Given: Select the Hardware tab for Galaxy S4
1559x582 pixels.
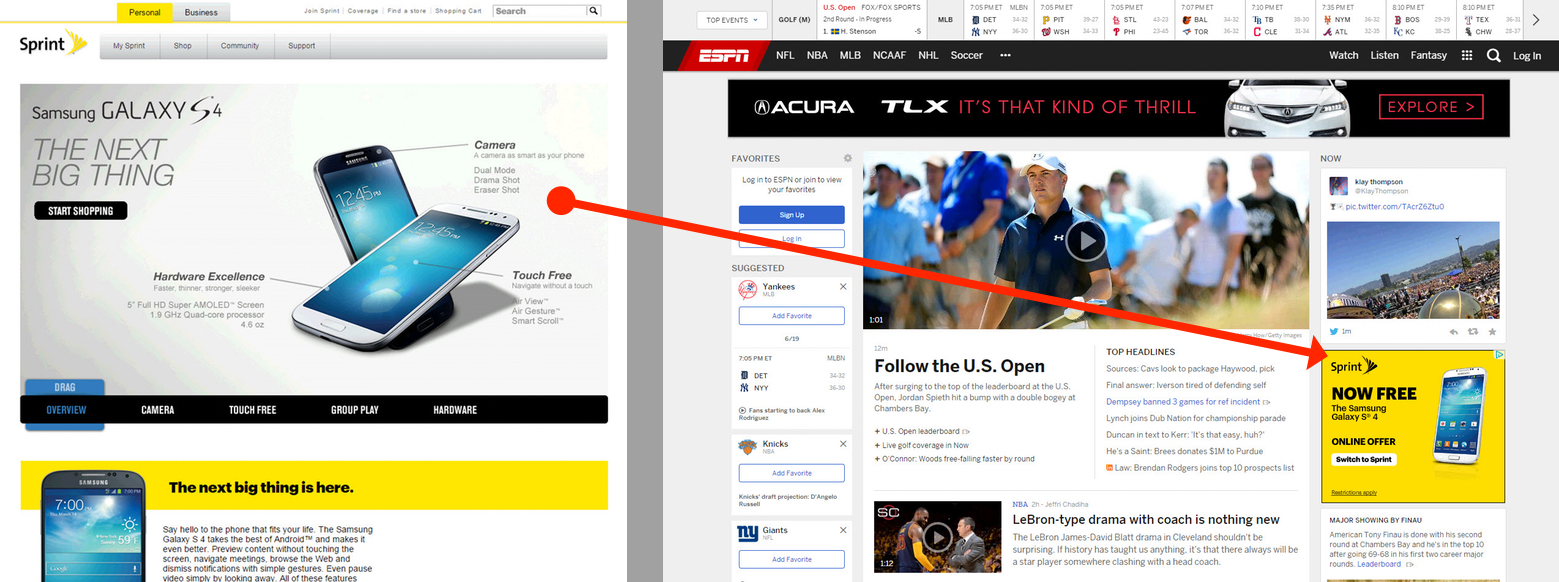Looking at the screenshot, I should [x=455, y=410].
